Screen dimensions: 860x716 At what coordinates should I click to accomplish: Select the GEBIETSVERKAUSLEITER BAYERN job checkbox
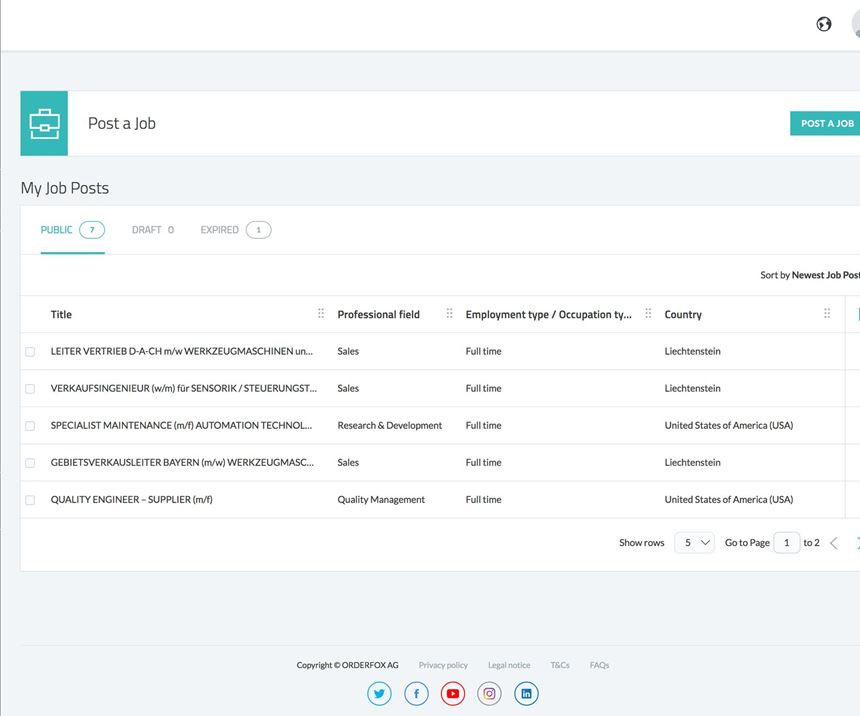tap(30, 463)
